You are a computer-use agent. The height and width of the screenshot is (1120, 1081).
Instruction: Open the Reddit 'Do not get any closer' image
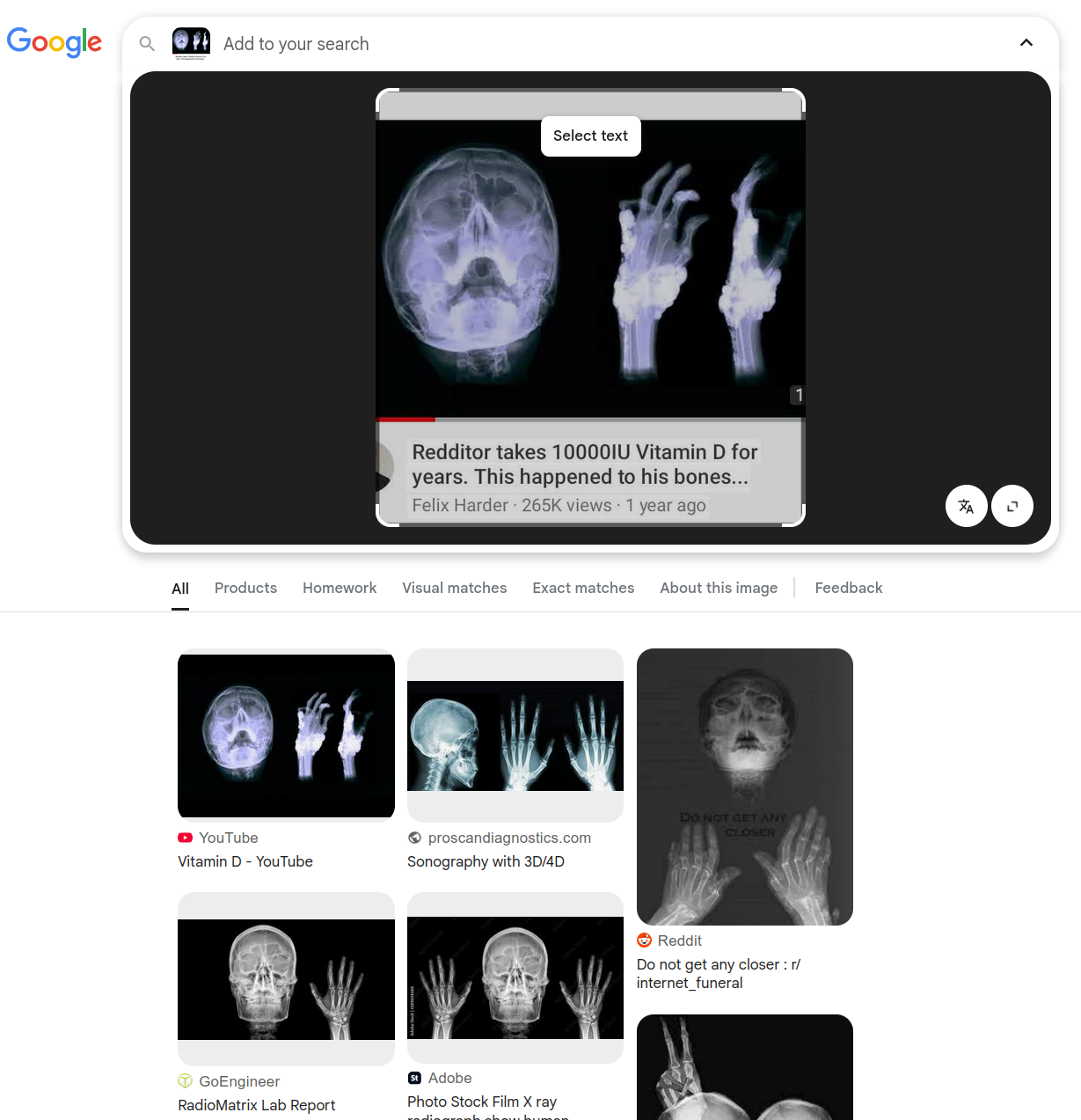tap(745, 787)
